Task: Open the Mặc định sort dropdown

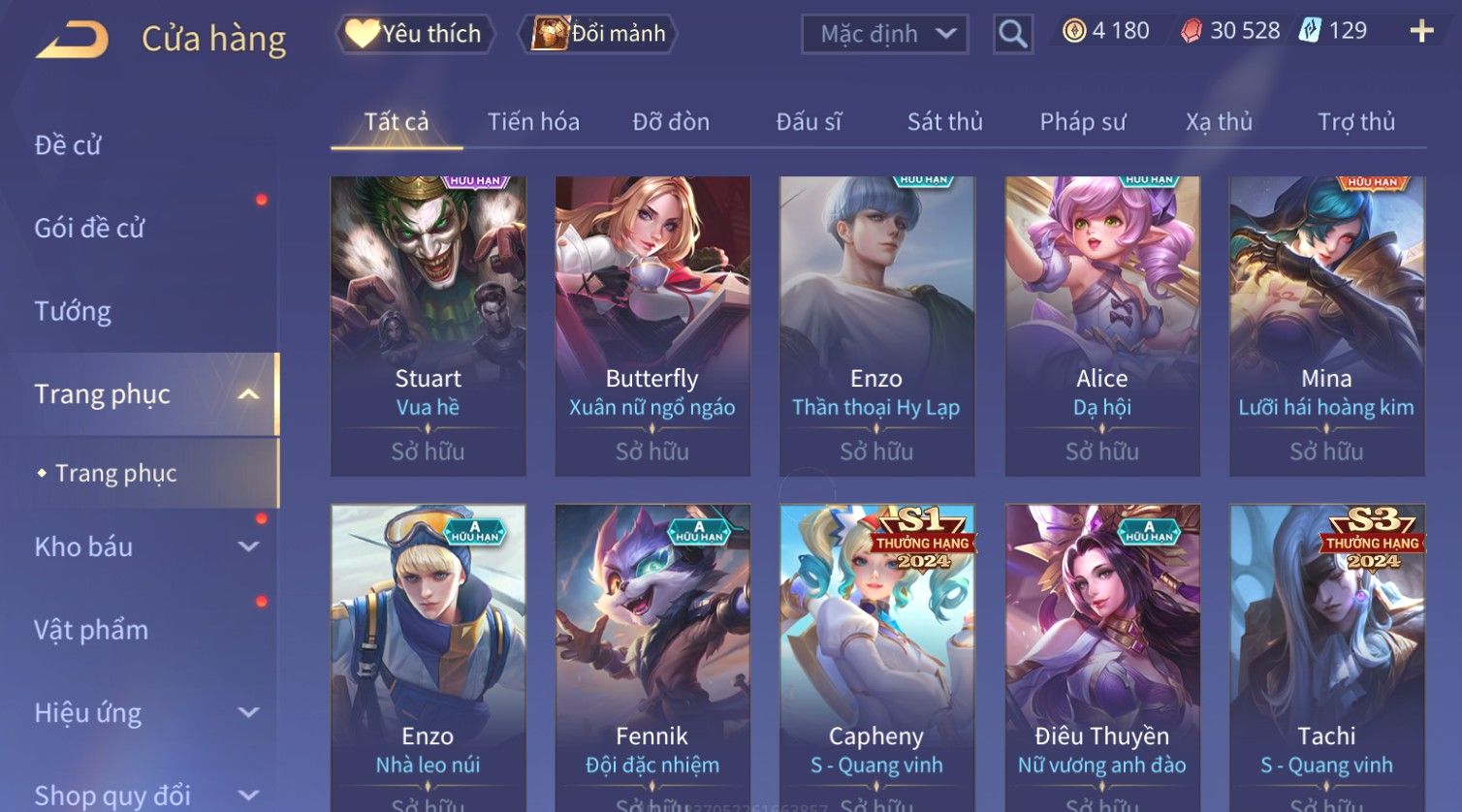Action: (884, 34)
